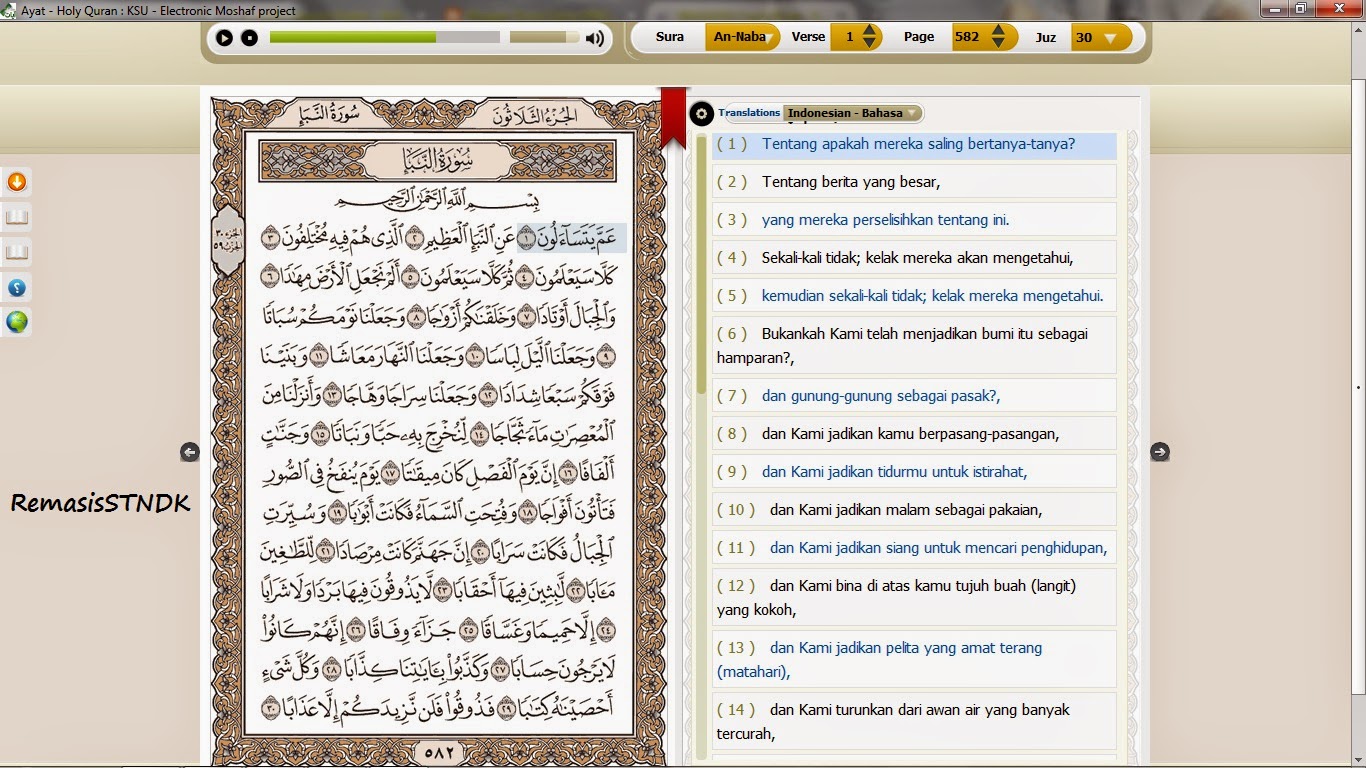Stop the recitation audio
Image resolution: width=1366 pixels, height=768 pixels.
click(249, 38)
